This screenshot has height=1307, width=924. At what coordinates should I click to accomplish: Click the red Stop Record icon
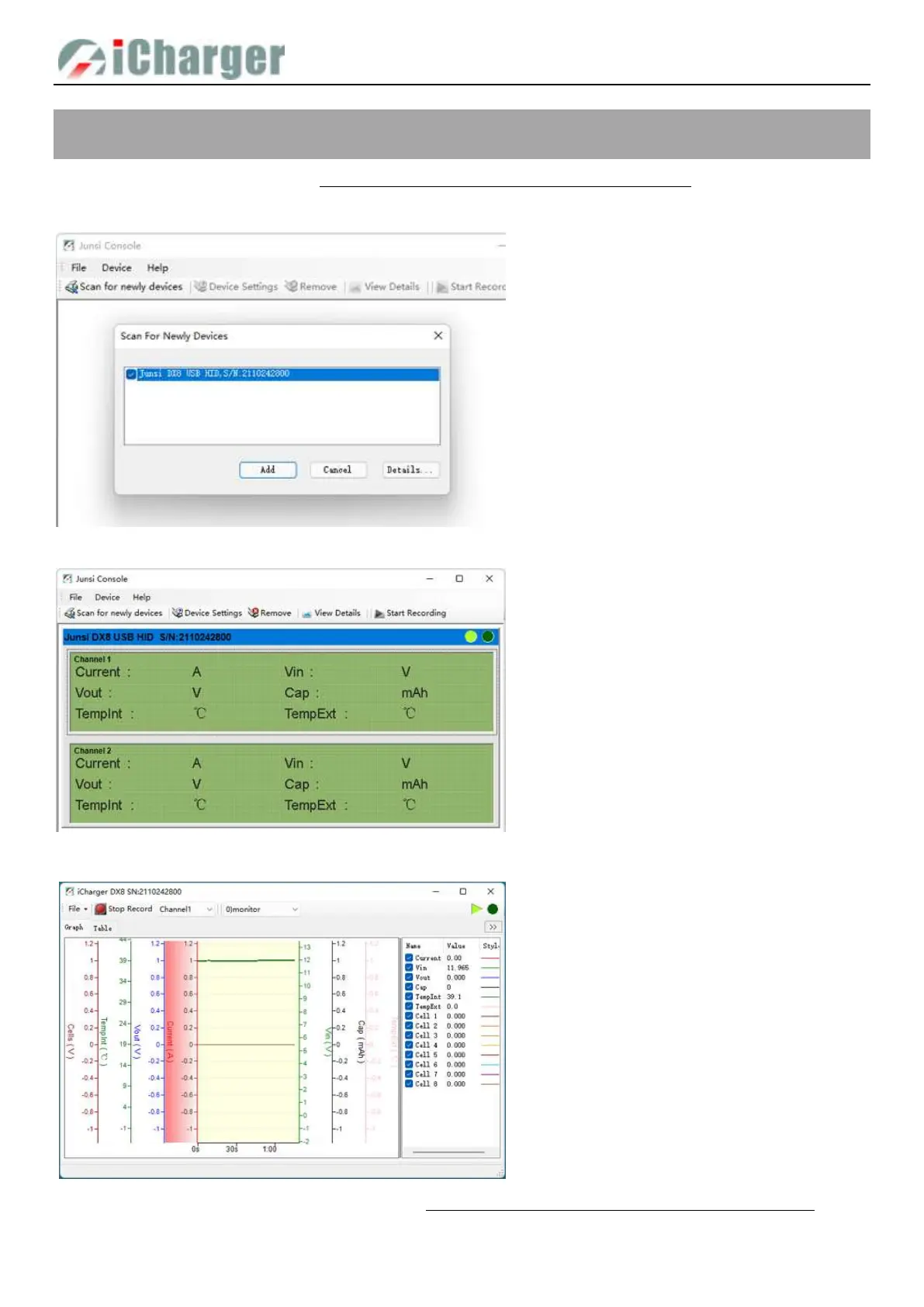click(x=100, y=909)
